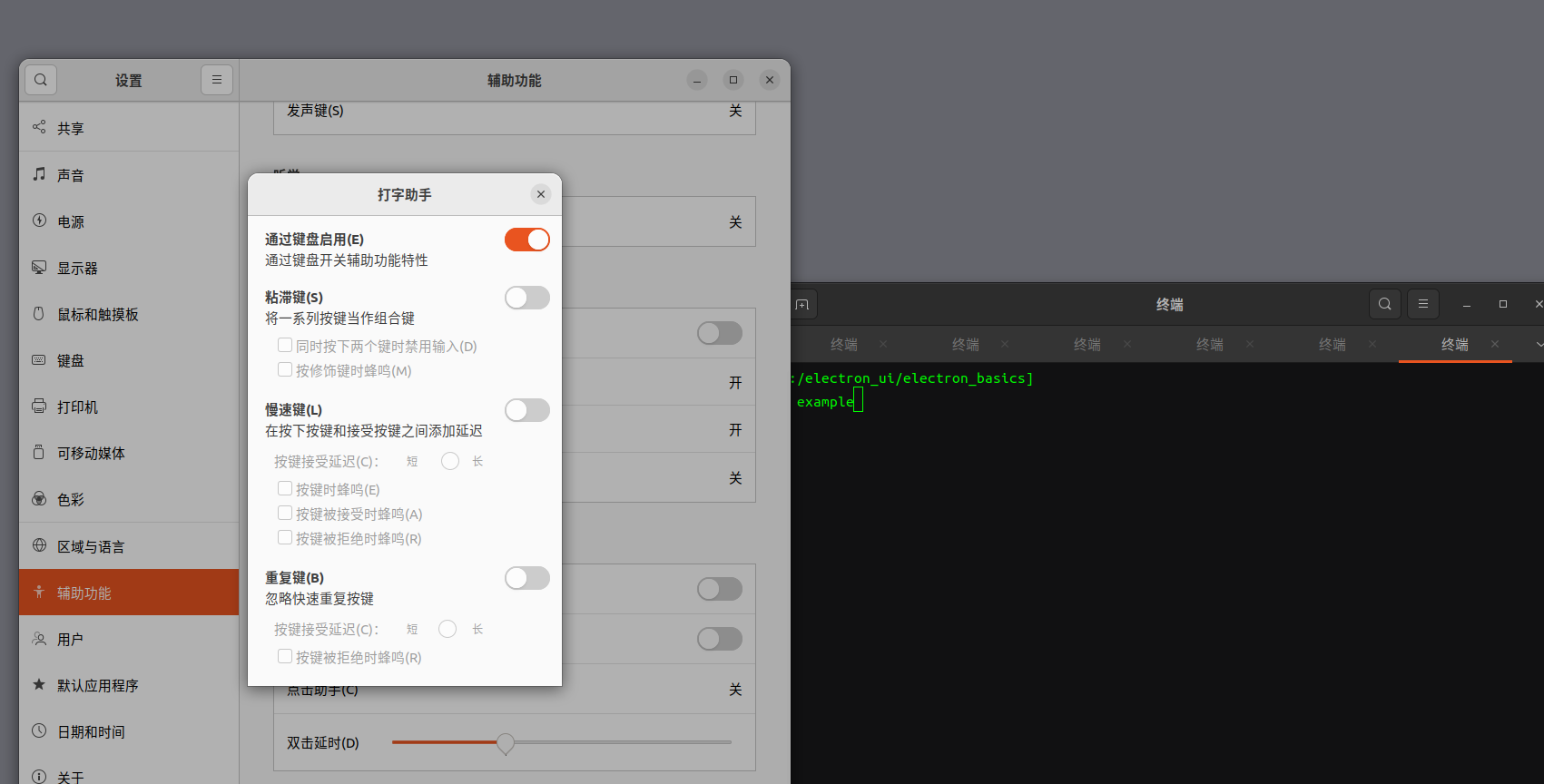This screenshot has height=784, width=1544.
Task: Click the 重复键 acceptance delay slider
Action: pos(447,629)
